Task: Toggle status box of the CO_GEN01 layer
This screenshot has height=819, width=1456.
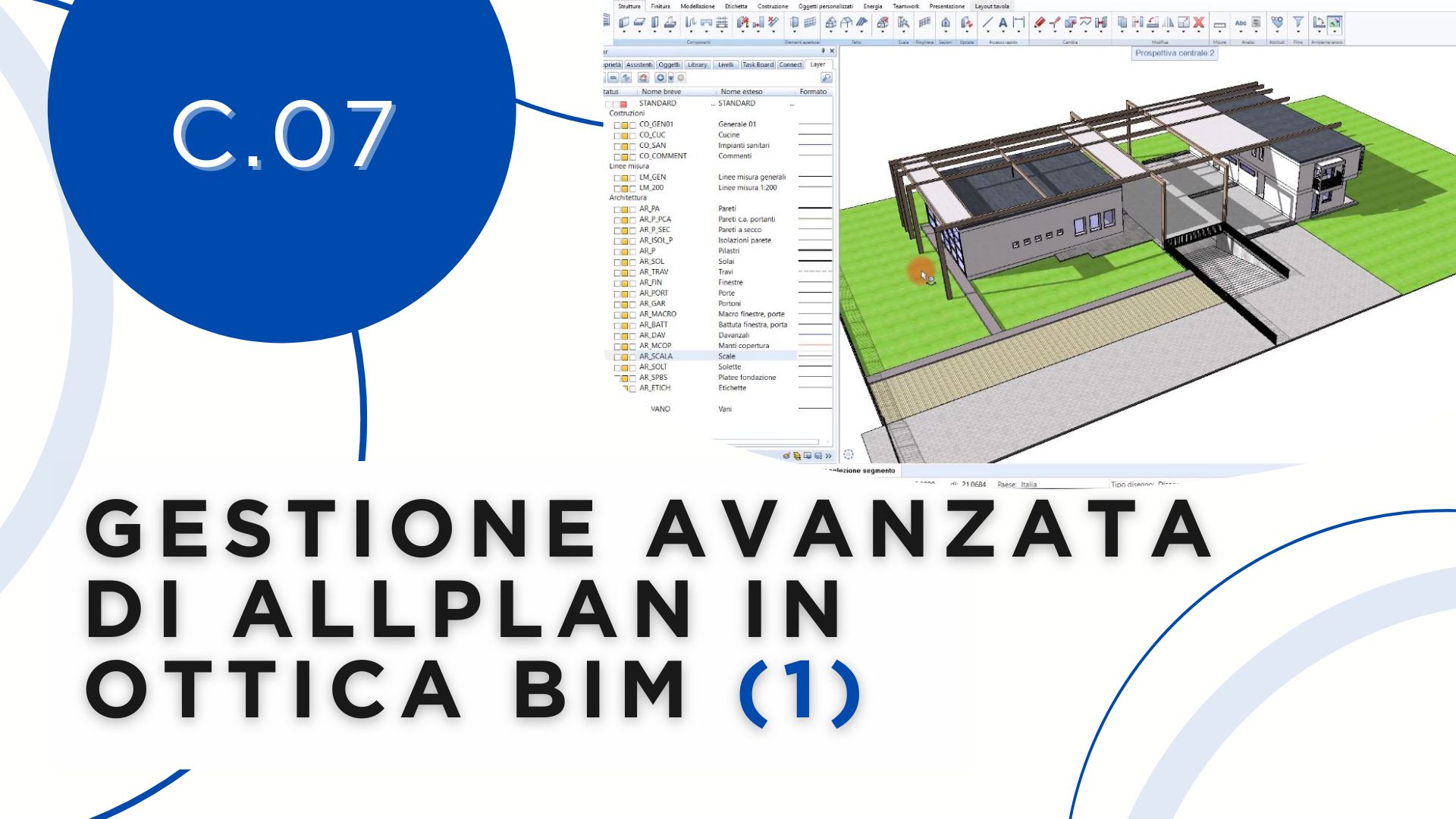Action: [x=625, y=125]
